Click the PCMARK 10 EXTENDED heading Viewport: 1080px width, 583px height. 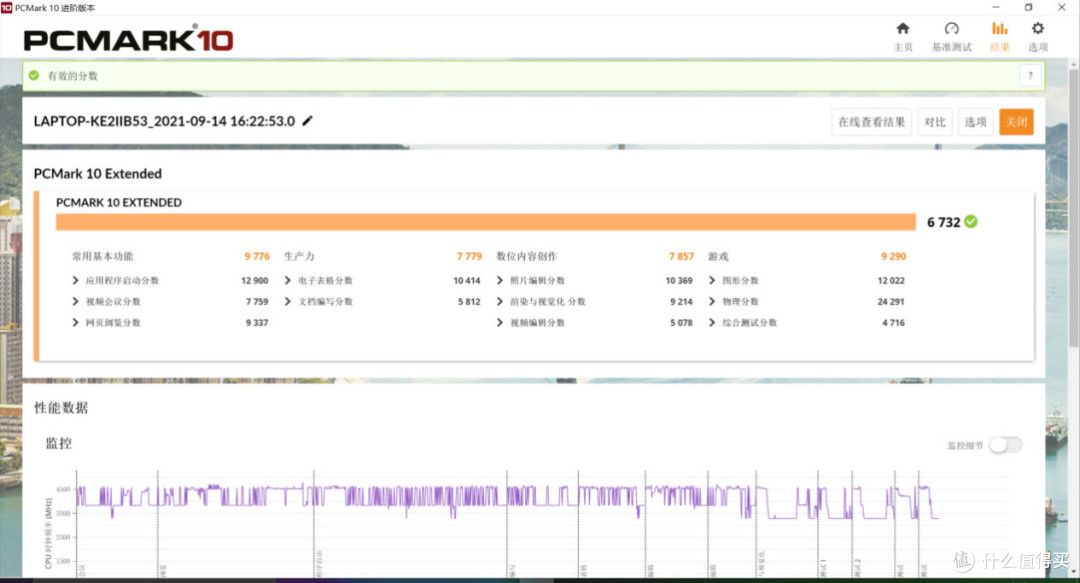[118, 203]
